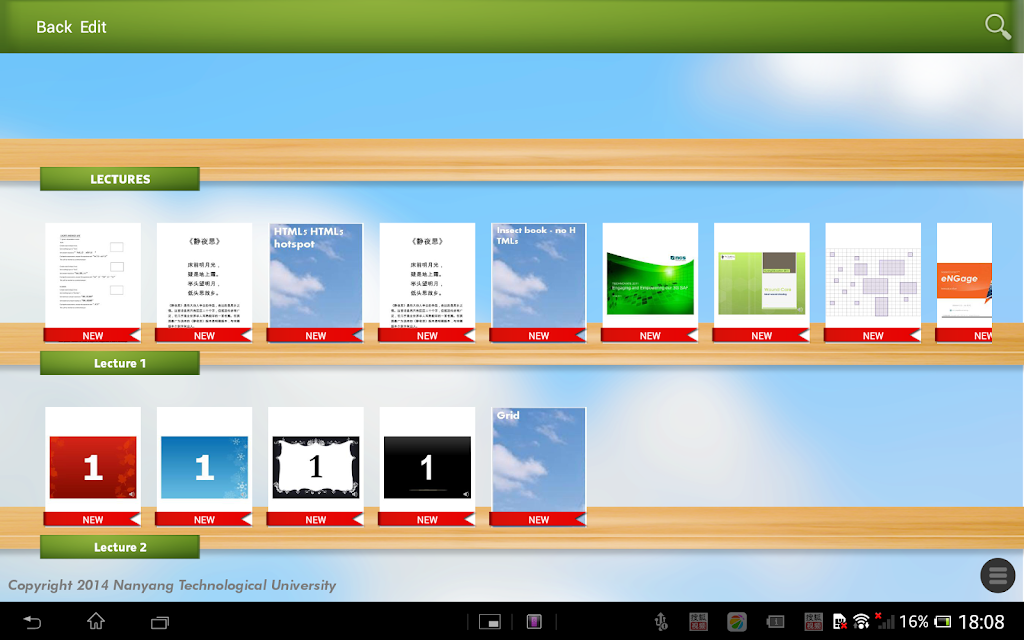Tap the purple book icon in navigation bar

534,622
